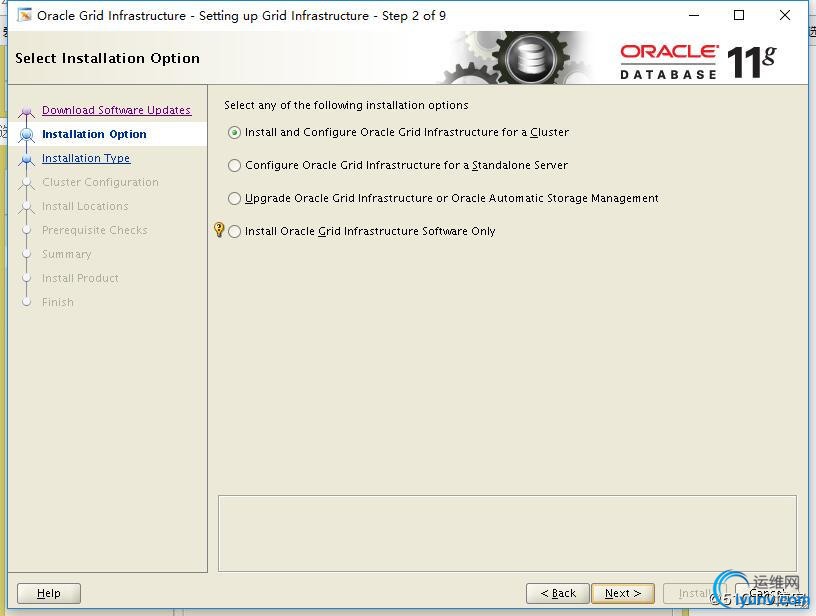Click the Installation Type step marker icon
This screenshot has width=816, height=616.
click(27, 159)
